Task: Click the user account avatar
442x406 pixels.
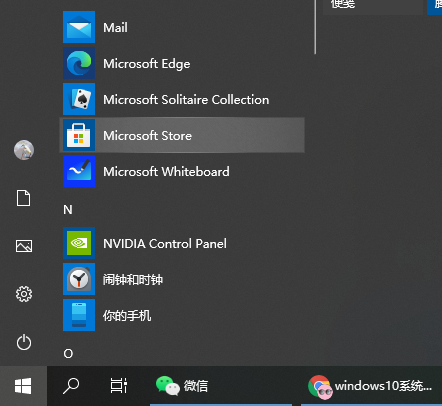Action: (24, 150)
